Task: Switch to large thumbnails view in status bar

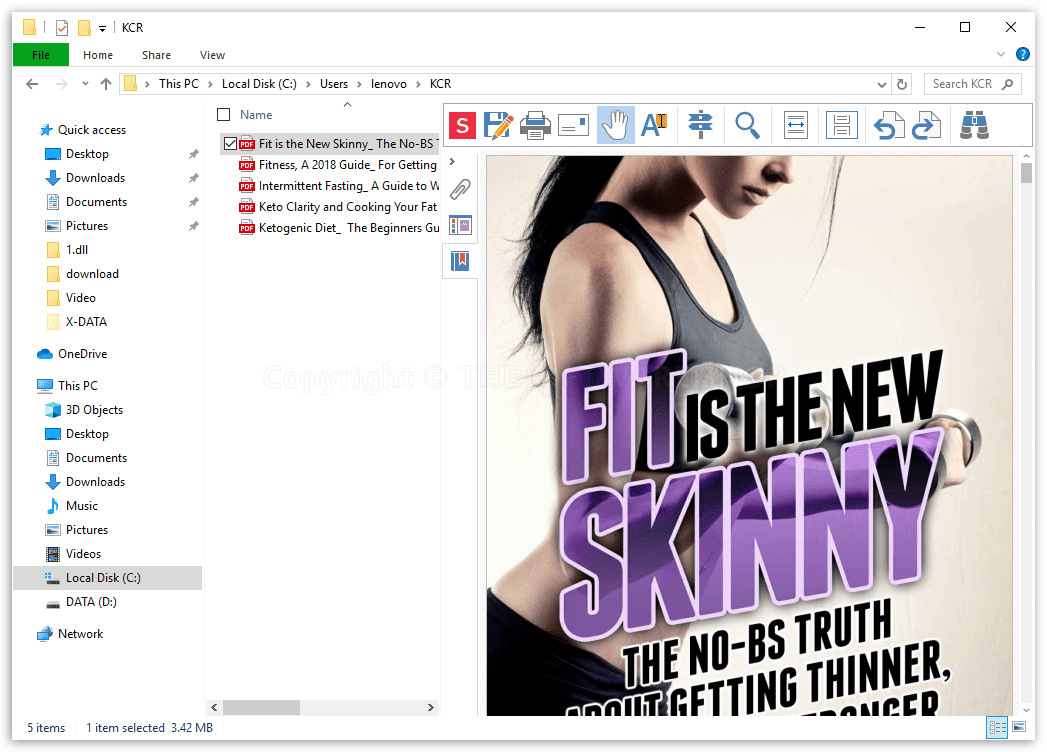Action: 1019,727
